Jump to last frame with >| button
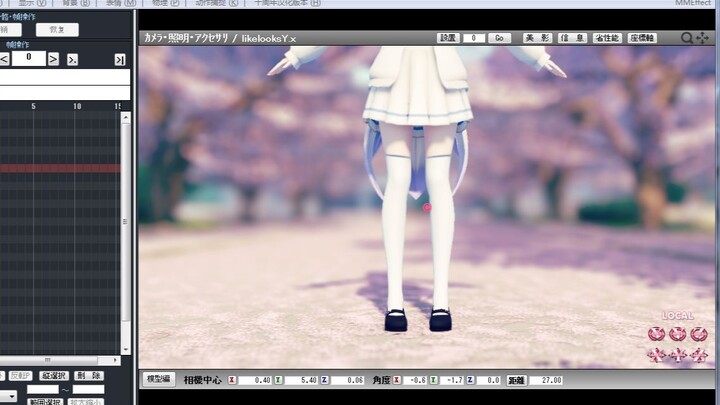Image resolution: width=720 pixels, height=405 pixels. pos(120,59)
